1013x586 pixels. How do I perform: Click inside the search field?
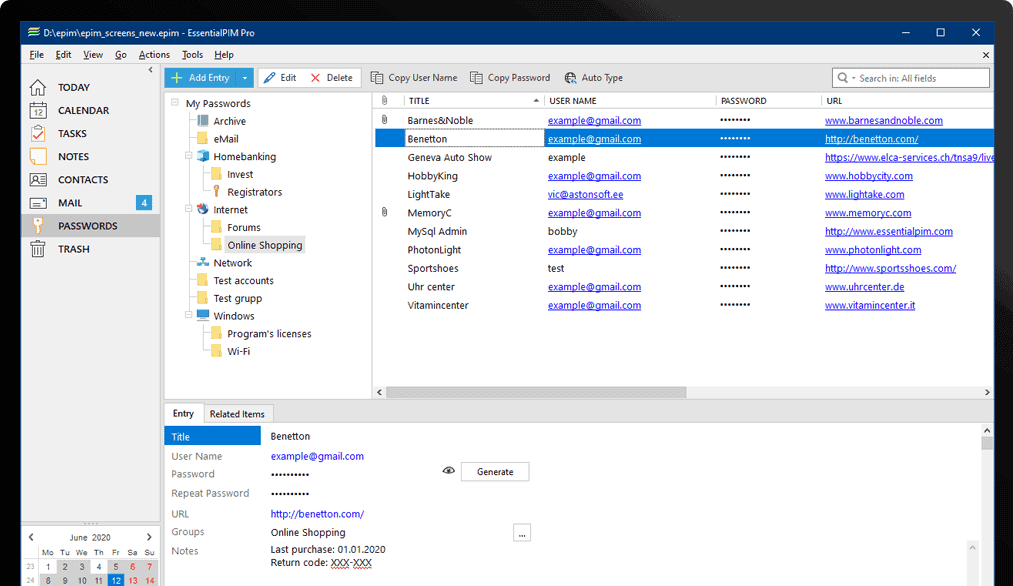910,77
